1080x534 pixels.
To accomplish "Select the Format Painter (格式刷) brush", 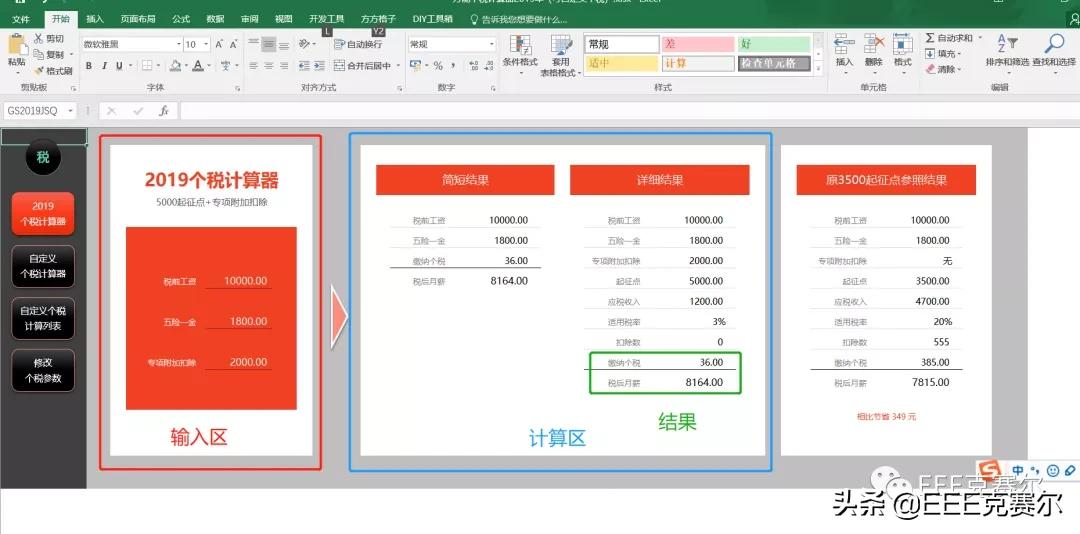I will click(39, 70).
